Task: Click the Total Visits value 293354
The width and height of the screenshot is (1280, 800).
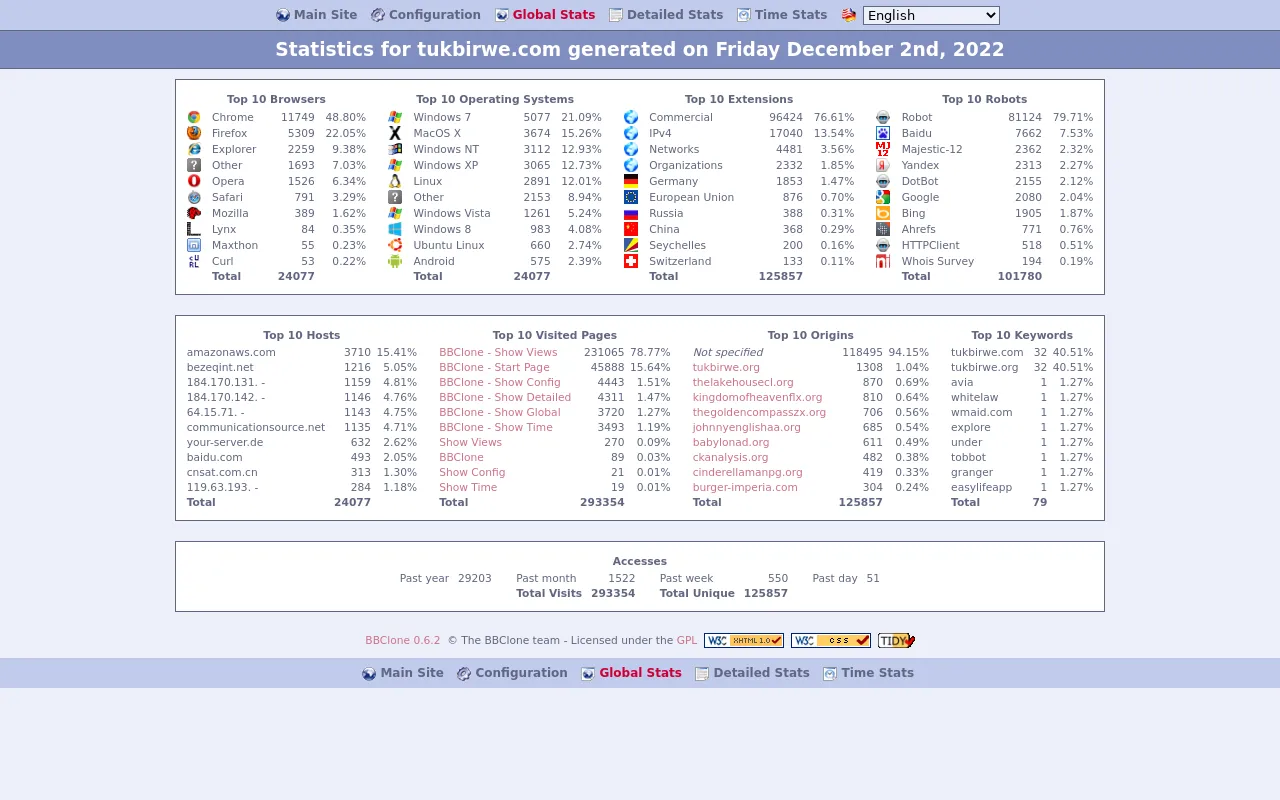Action: pyautogui.click(x=613, y=593)
